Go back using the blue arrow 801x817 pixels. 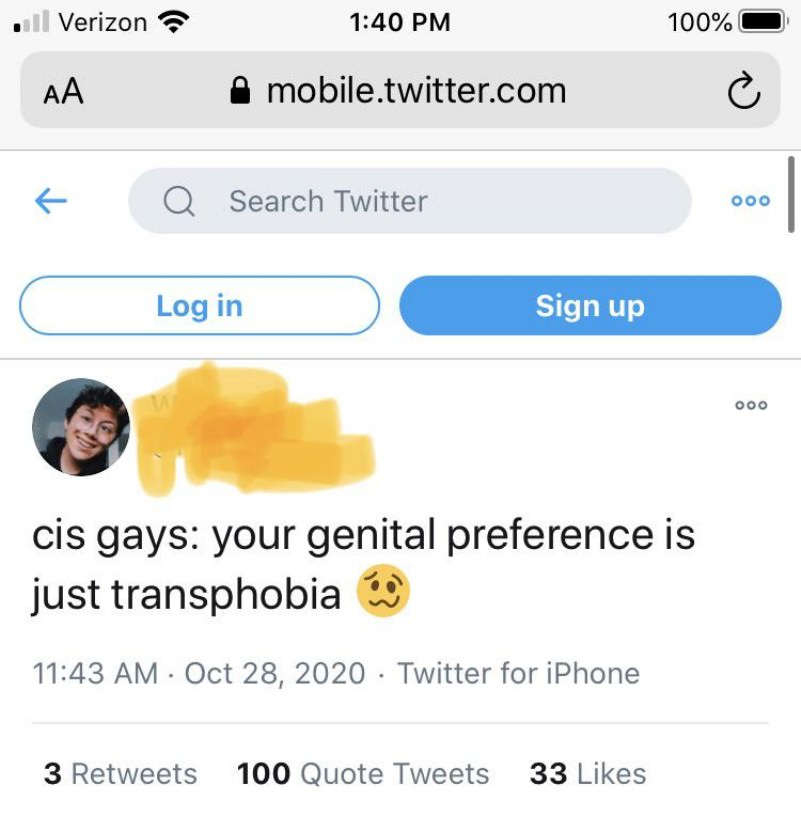[x=51, y=201]
